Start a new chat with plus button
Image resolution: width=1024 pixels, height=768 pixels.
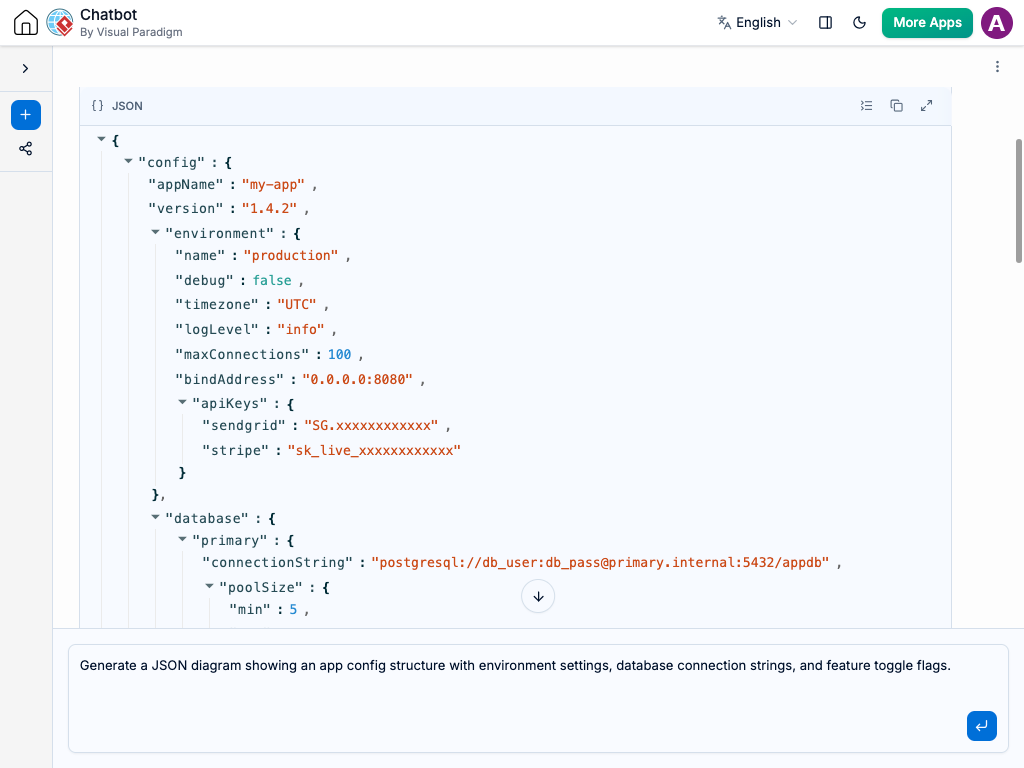point(26,115)
